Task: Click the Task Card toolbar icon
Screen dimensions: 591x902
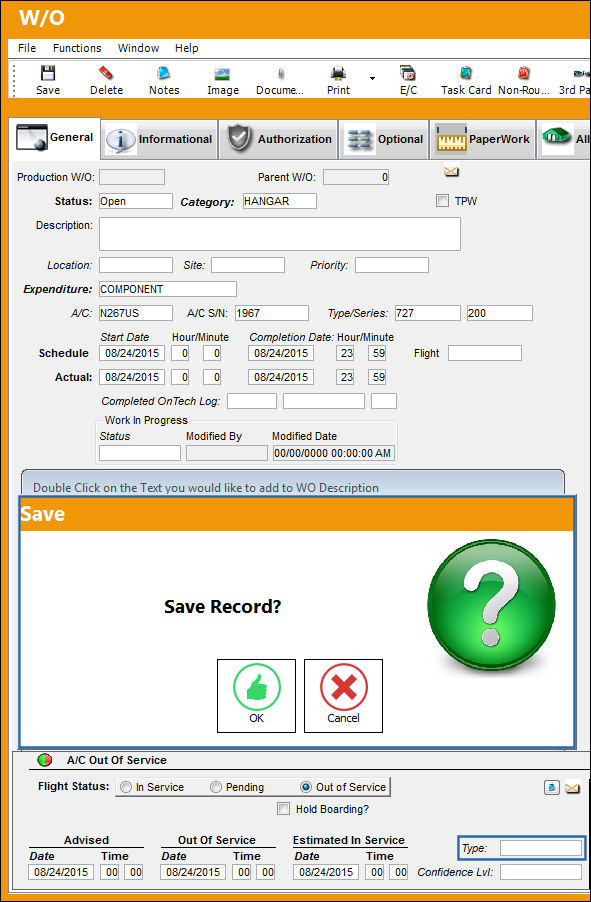Action: (x=466, y=73)
